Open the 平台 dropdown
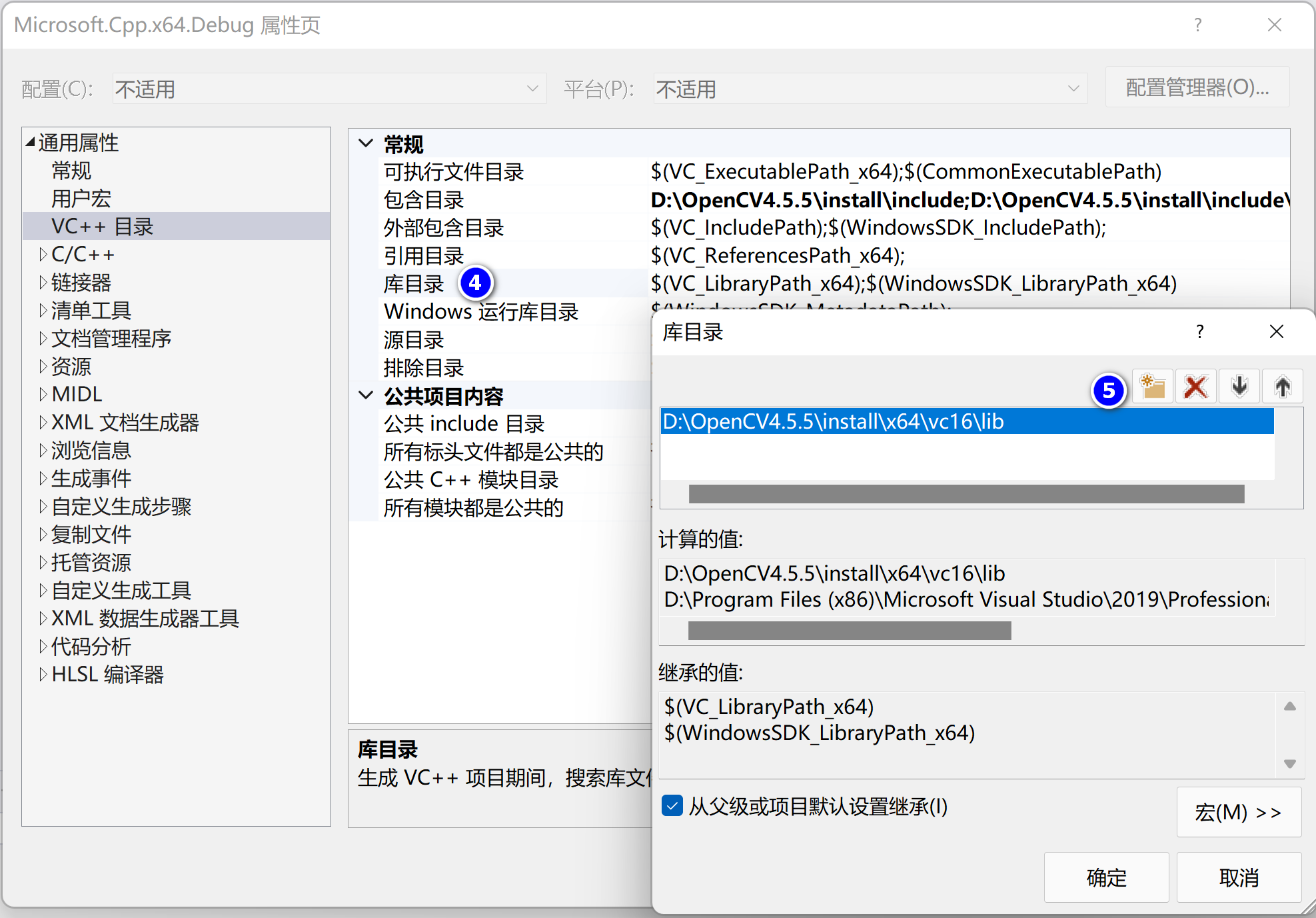 [1073, 88]
